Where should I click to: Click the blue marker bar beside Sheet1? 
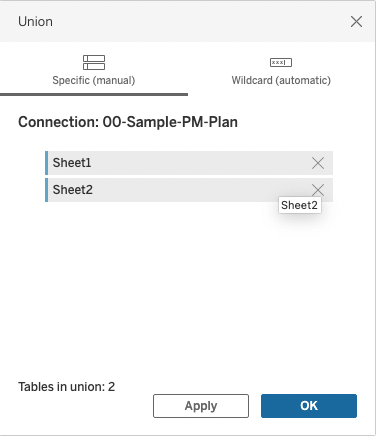pyautogui.click(x=47, y=163)
